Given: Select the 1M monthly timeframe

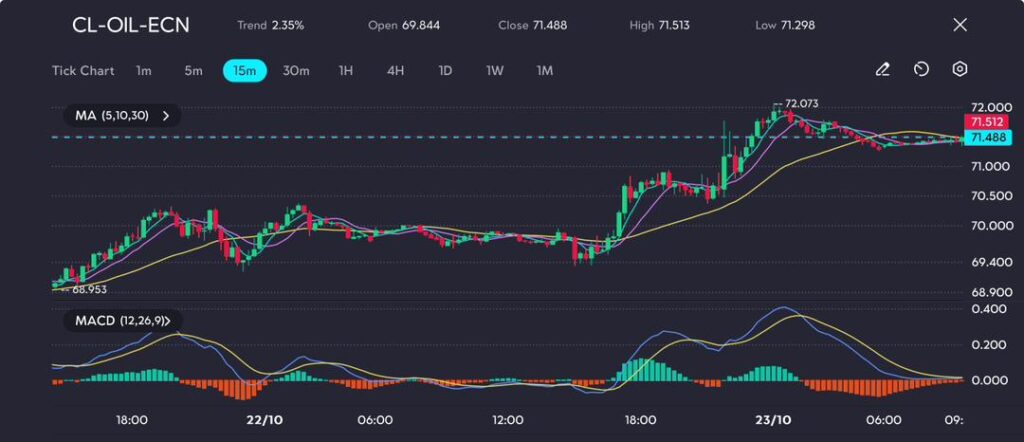Looking at the screenshot, I should click(545, 71).
